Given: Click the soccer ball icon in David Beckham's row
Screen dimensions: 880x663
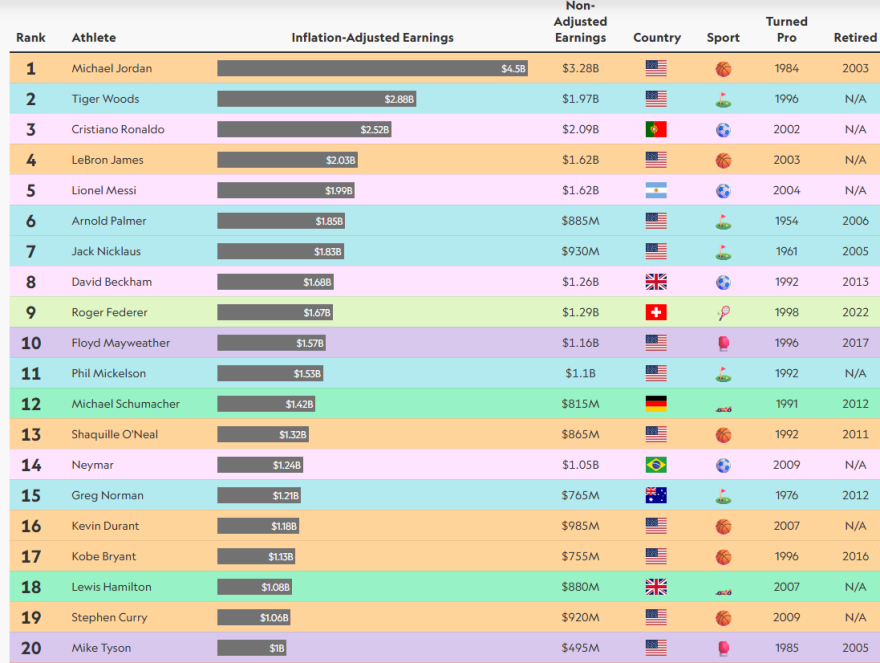Looking at the screenshot, I should 723,283.
